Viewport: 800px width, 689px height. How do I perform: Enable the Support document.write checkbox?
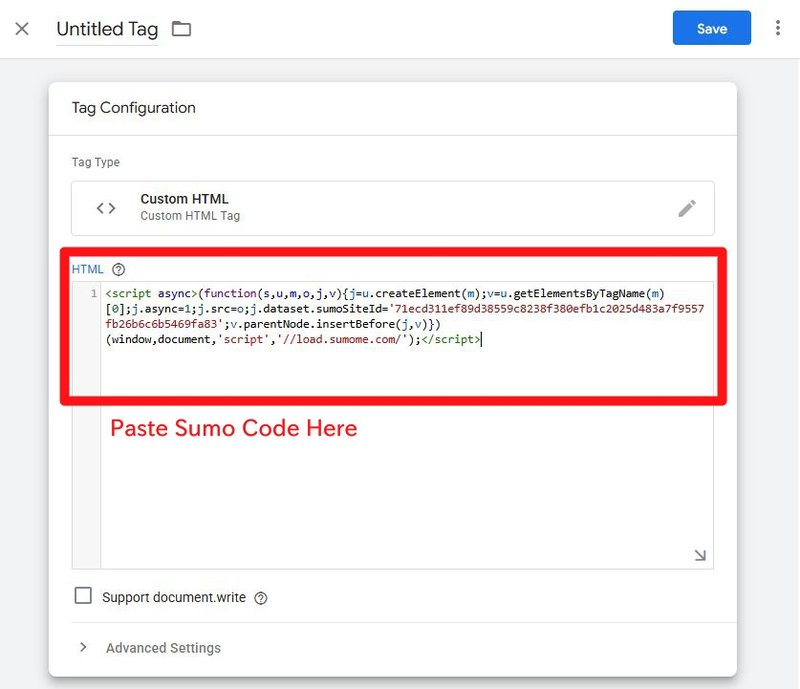point(84,596)
